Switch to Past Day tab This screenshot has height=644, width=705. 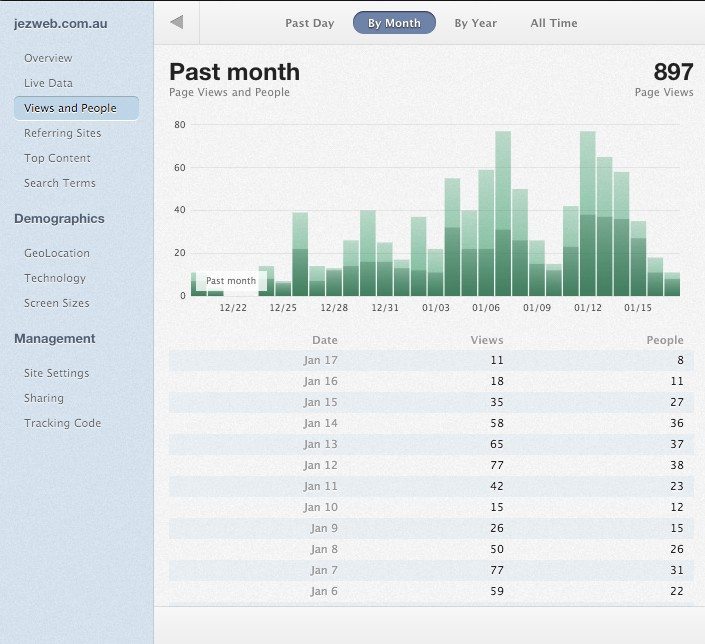tap(309, 23)
